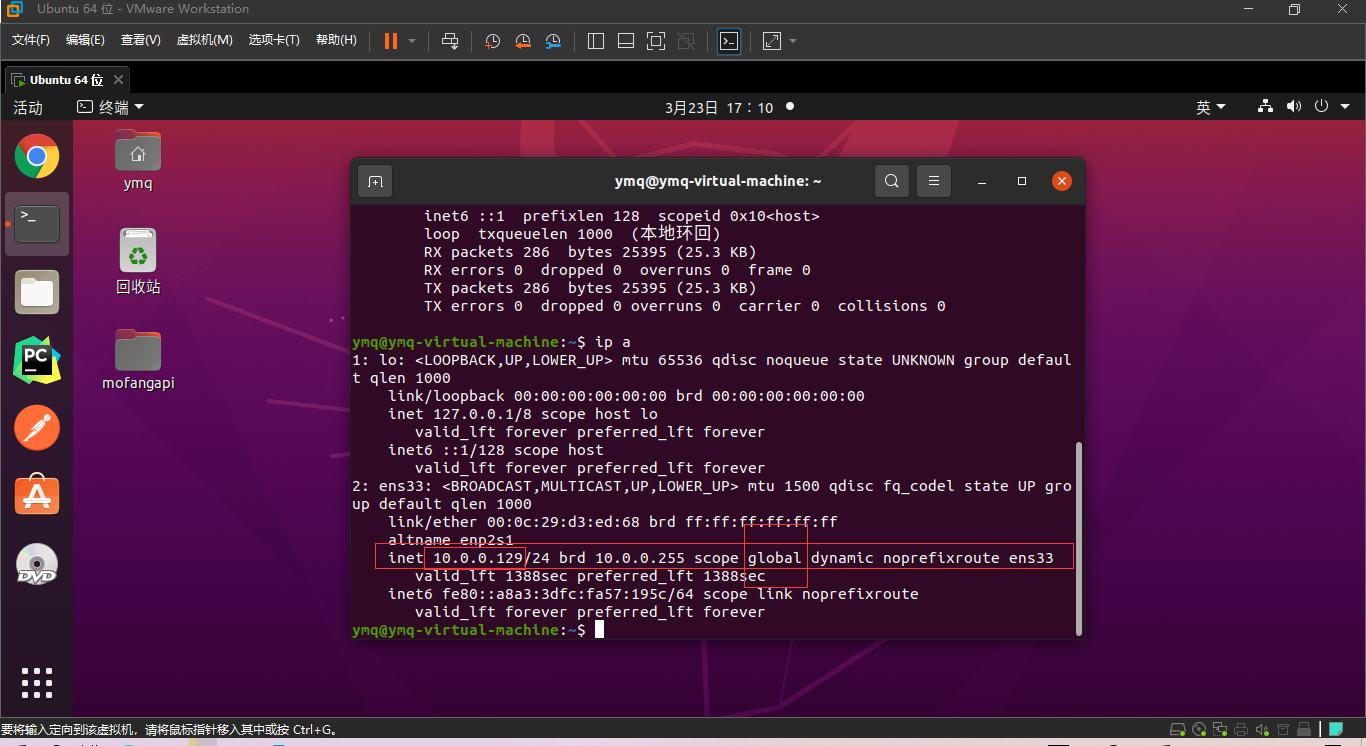The image size is (1366, 746).
Task: Click the sound card status icon
Action: click(x=1262, y=731)
